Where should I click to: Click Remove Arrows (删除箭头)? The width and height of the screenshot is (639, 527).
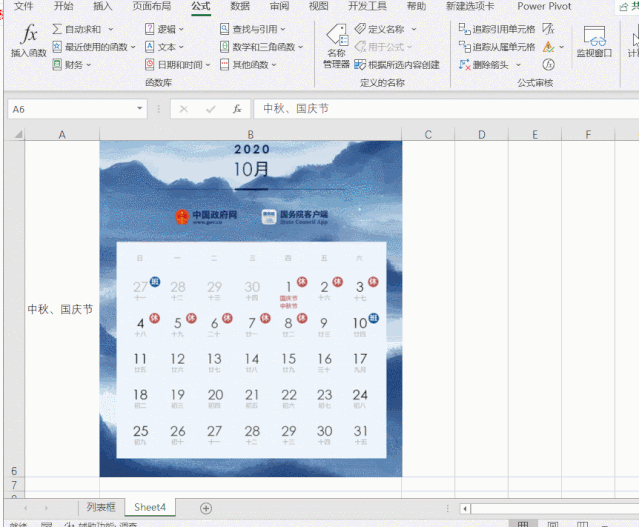484,64
